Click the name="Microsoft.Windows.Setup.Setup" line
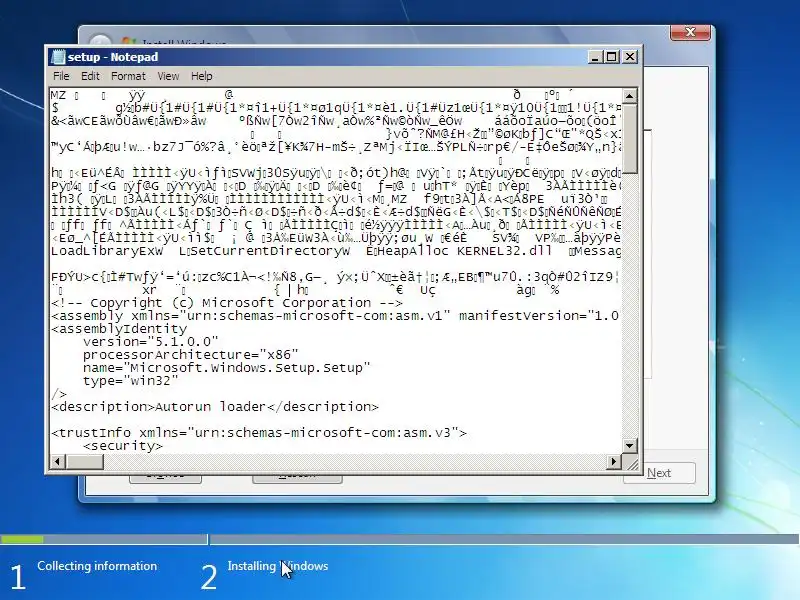Image resolution: width=800 pixels, height=600 pixels. point(227,367)
